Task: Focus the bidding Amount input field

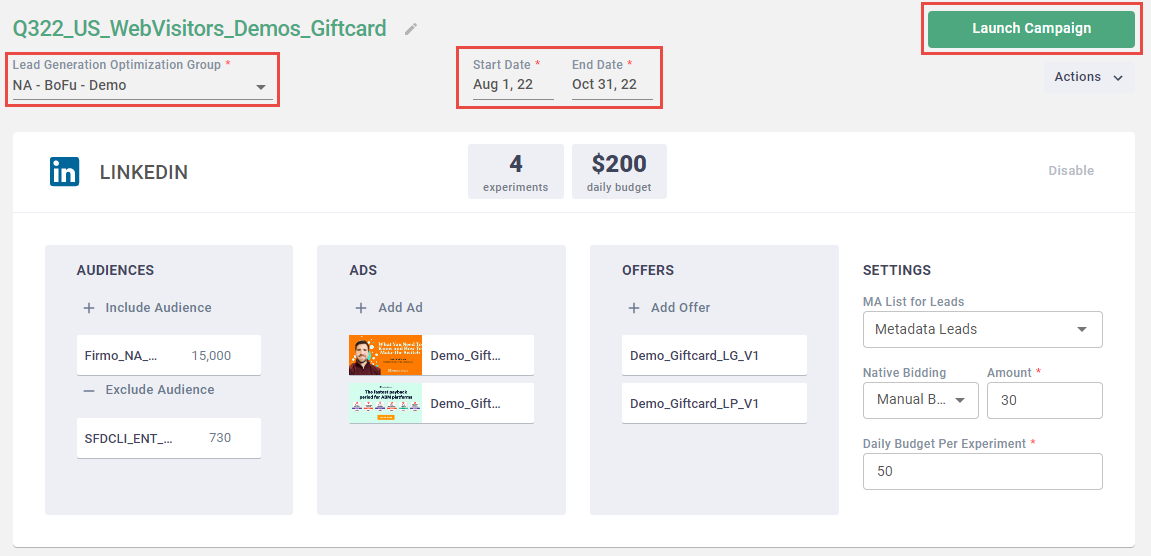Action: 1043,400
